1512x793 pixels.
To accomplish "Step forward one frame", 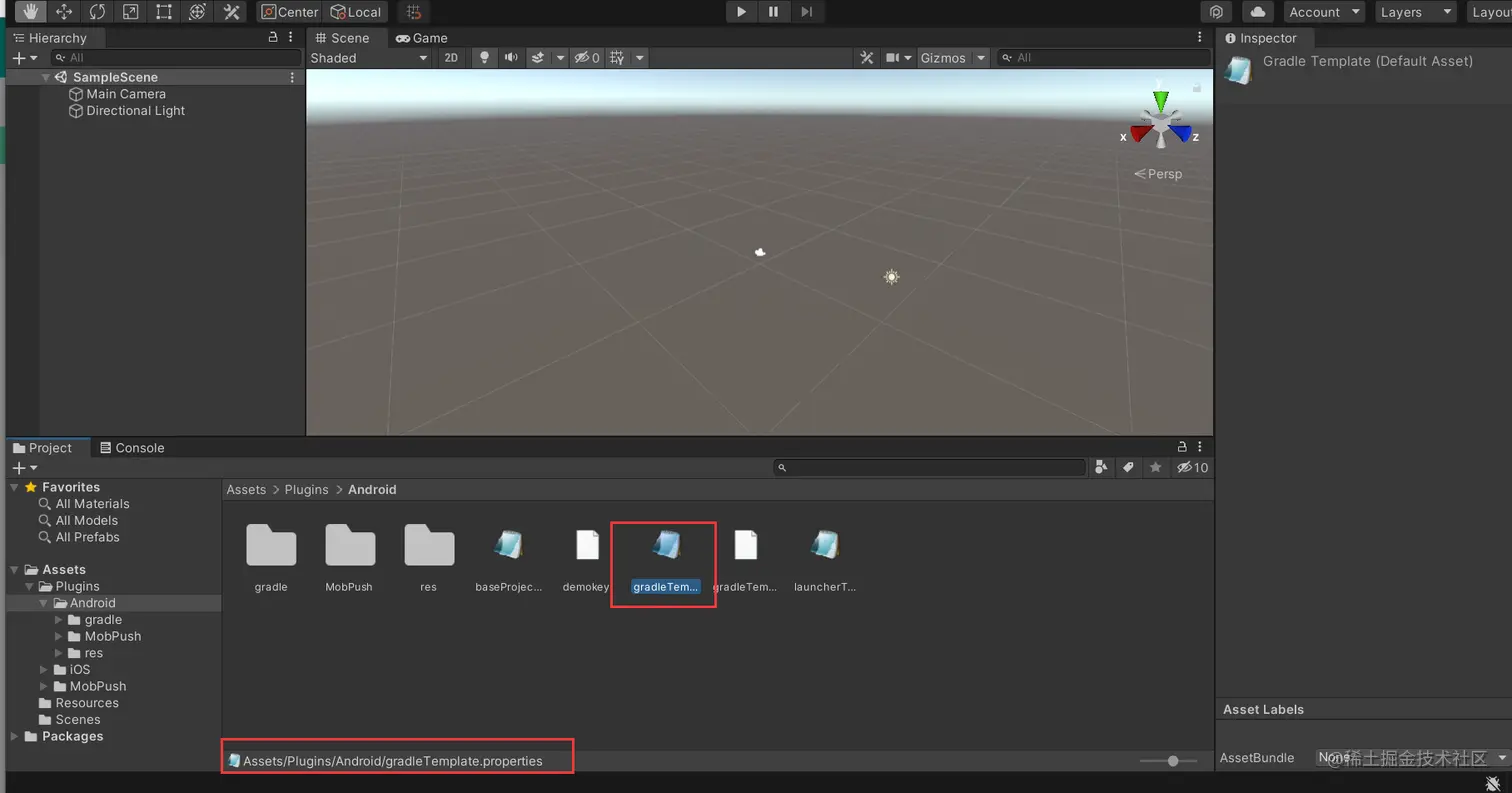I will coord(806,12).
